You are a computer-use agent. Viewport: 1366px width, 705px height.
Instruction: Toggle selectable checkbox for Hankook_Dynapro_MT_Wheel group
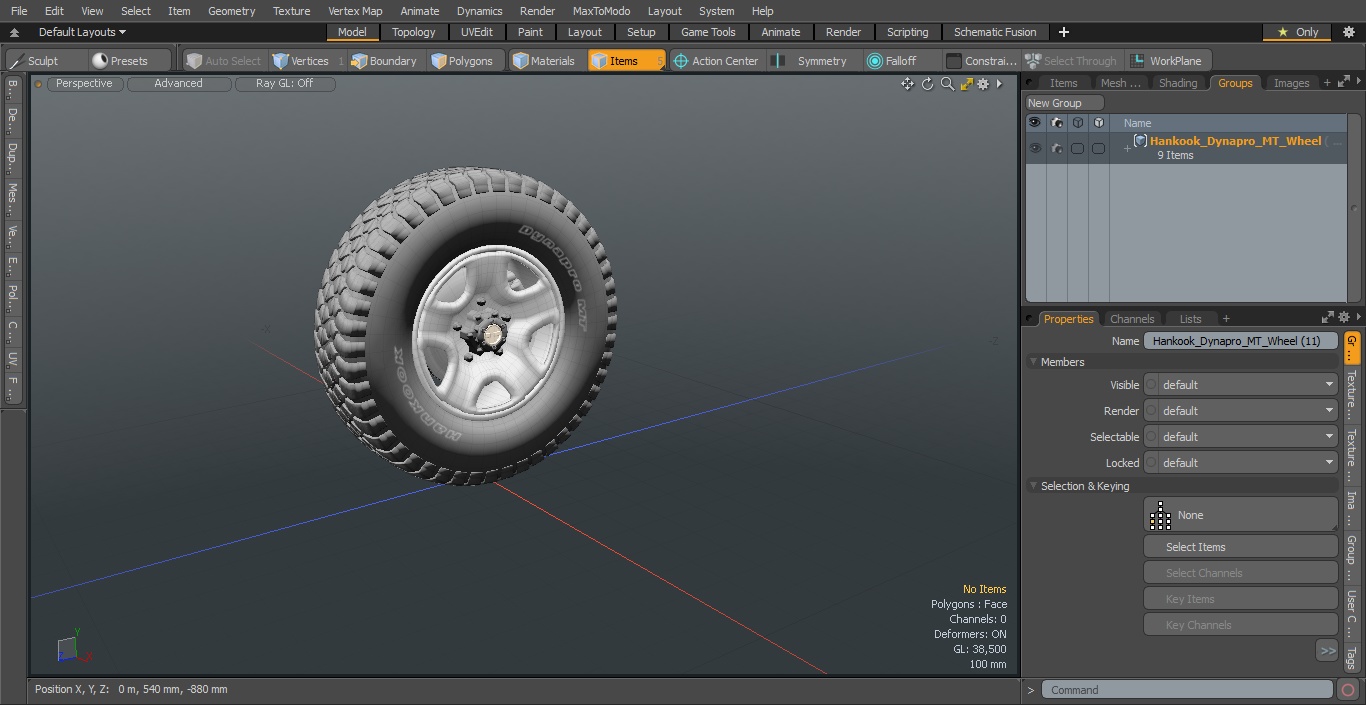click(1077, 148)
